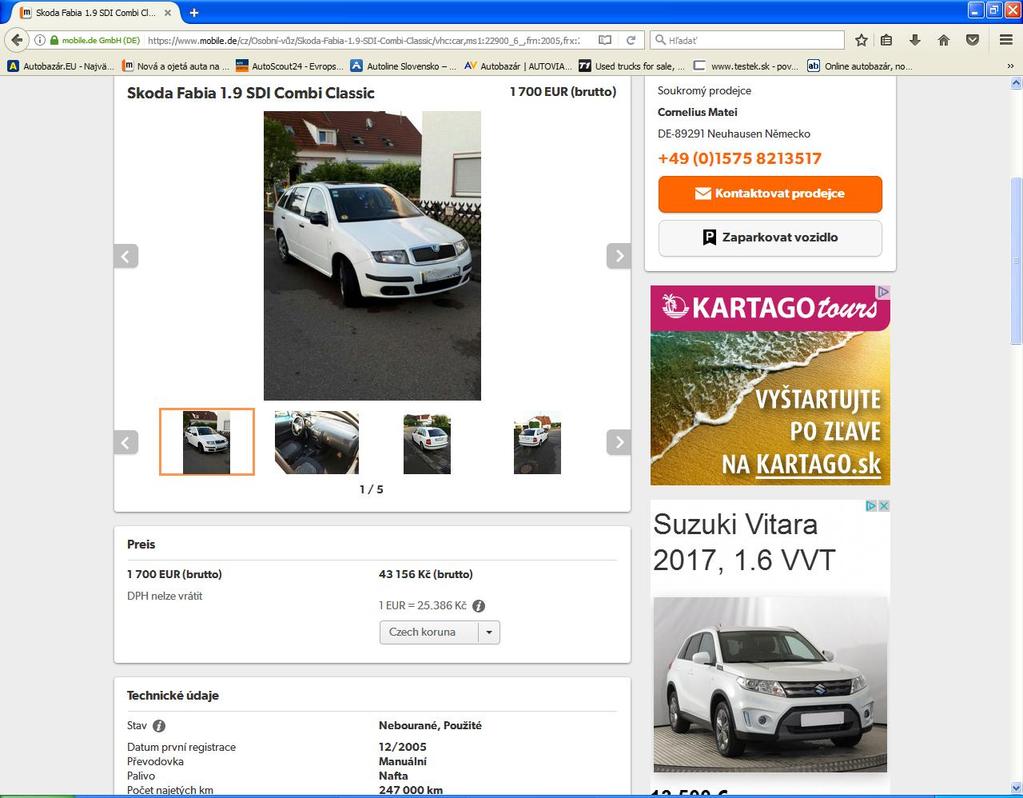The width and height of the screenshot is (1023, 798).
Task: Click the heading 'Skoda Fabia 1.9 SDI Combi Classic'
Action: coord(251,93)
